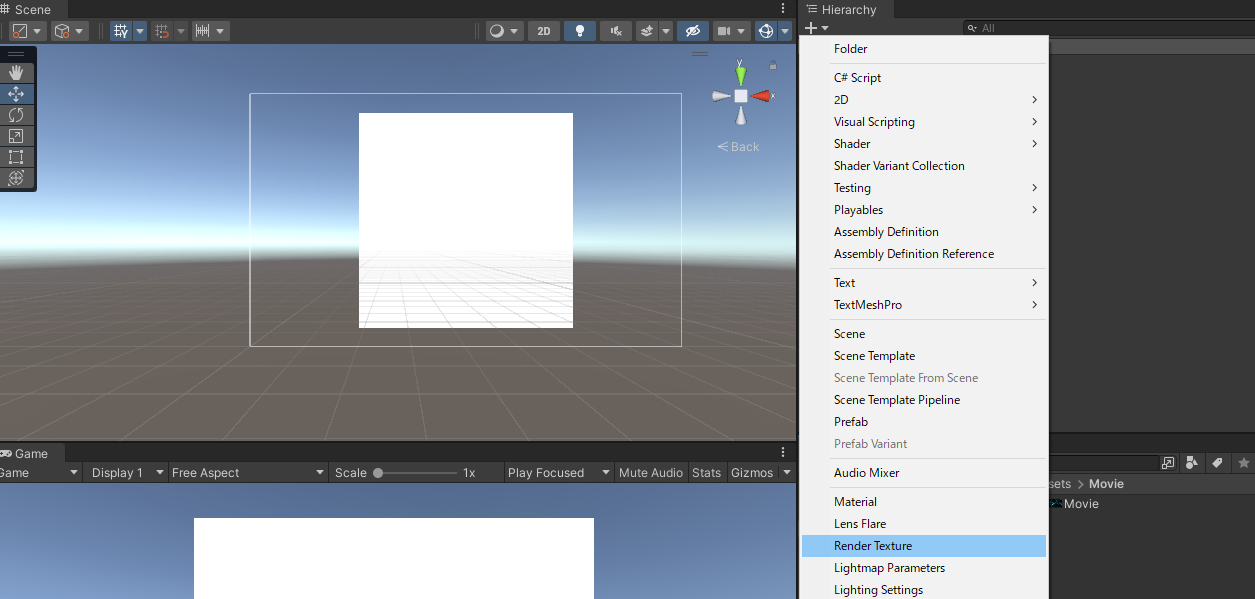Toggle scene view lighting
Screen dimensions: 1255x599
[x=579, y=30]
